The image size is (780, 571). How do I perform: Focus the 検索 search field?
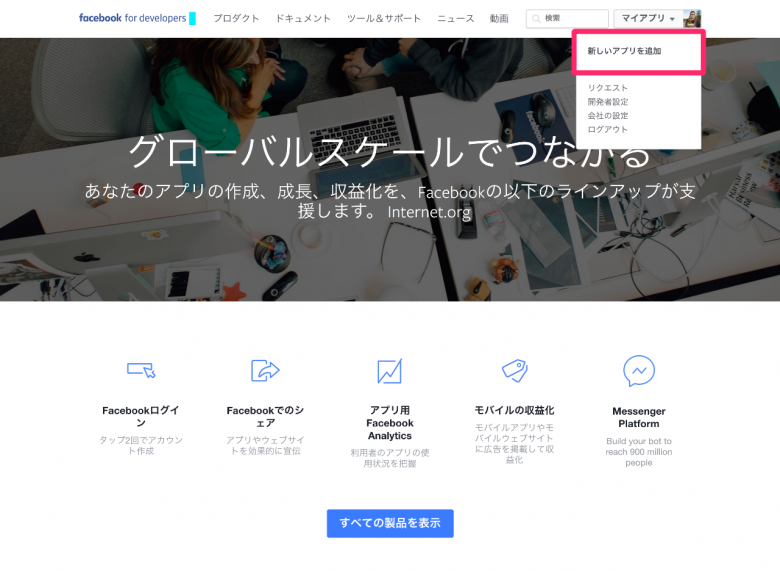click(x=567, y=18)
